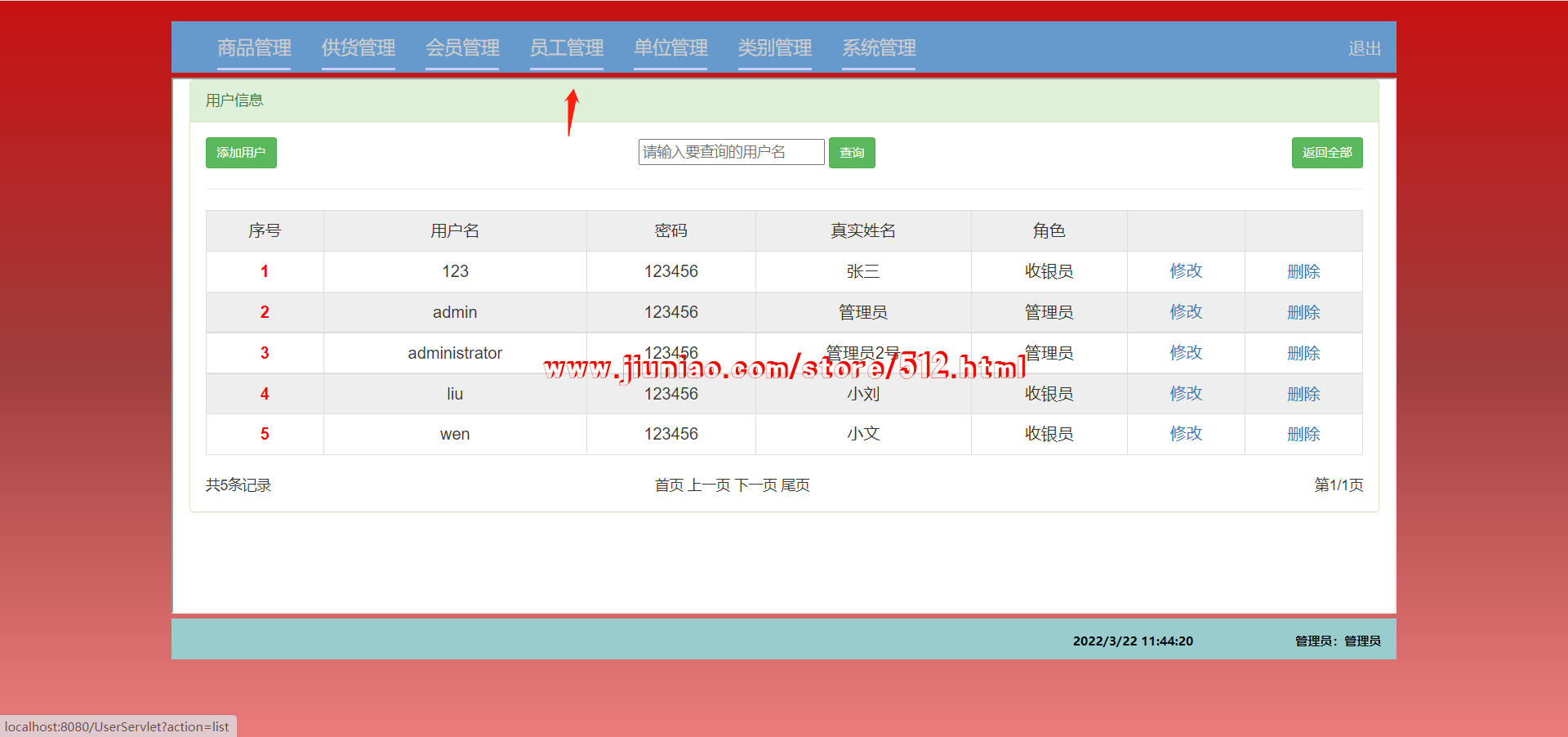This screenshot has width=1568, height=737.
Task: Click 首页 pagination link
Action: 669,485
